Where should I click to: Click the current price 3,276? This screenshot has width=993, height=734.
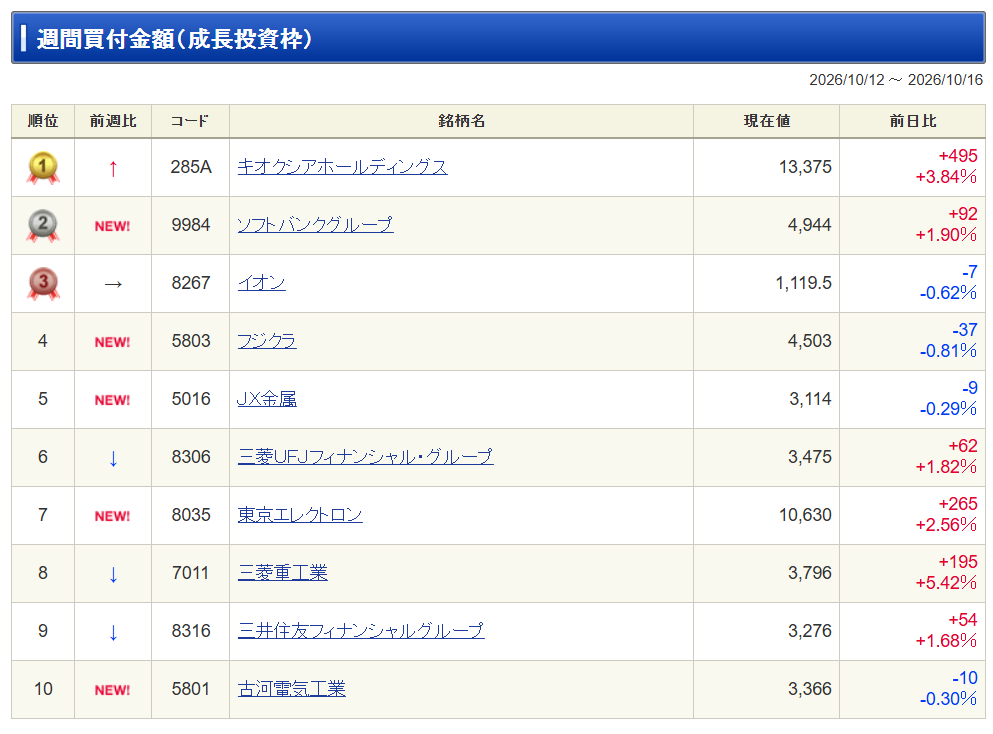pos(809,631)
